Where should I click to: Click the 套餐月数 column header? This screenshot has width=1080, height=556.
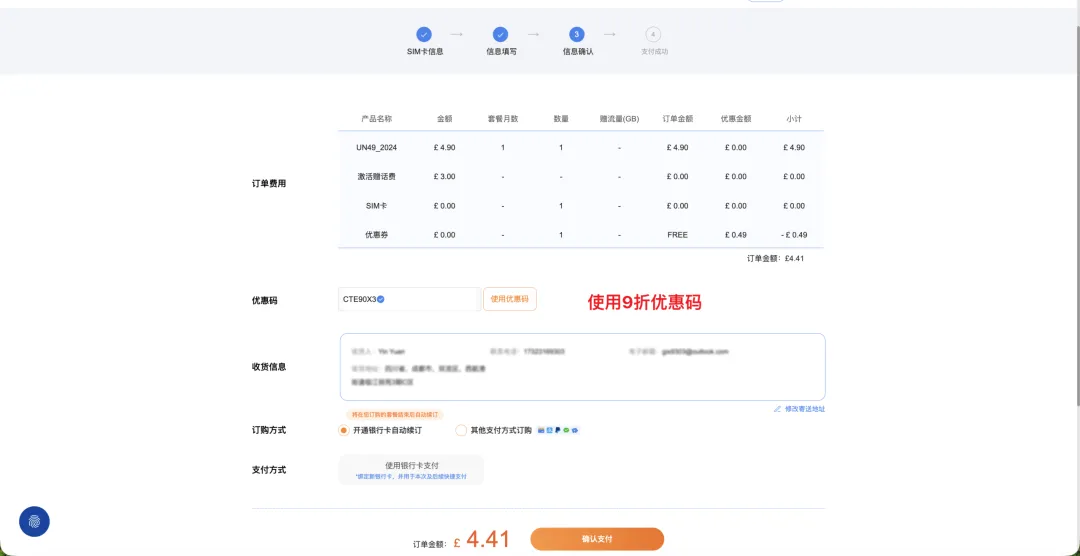503,119
